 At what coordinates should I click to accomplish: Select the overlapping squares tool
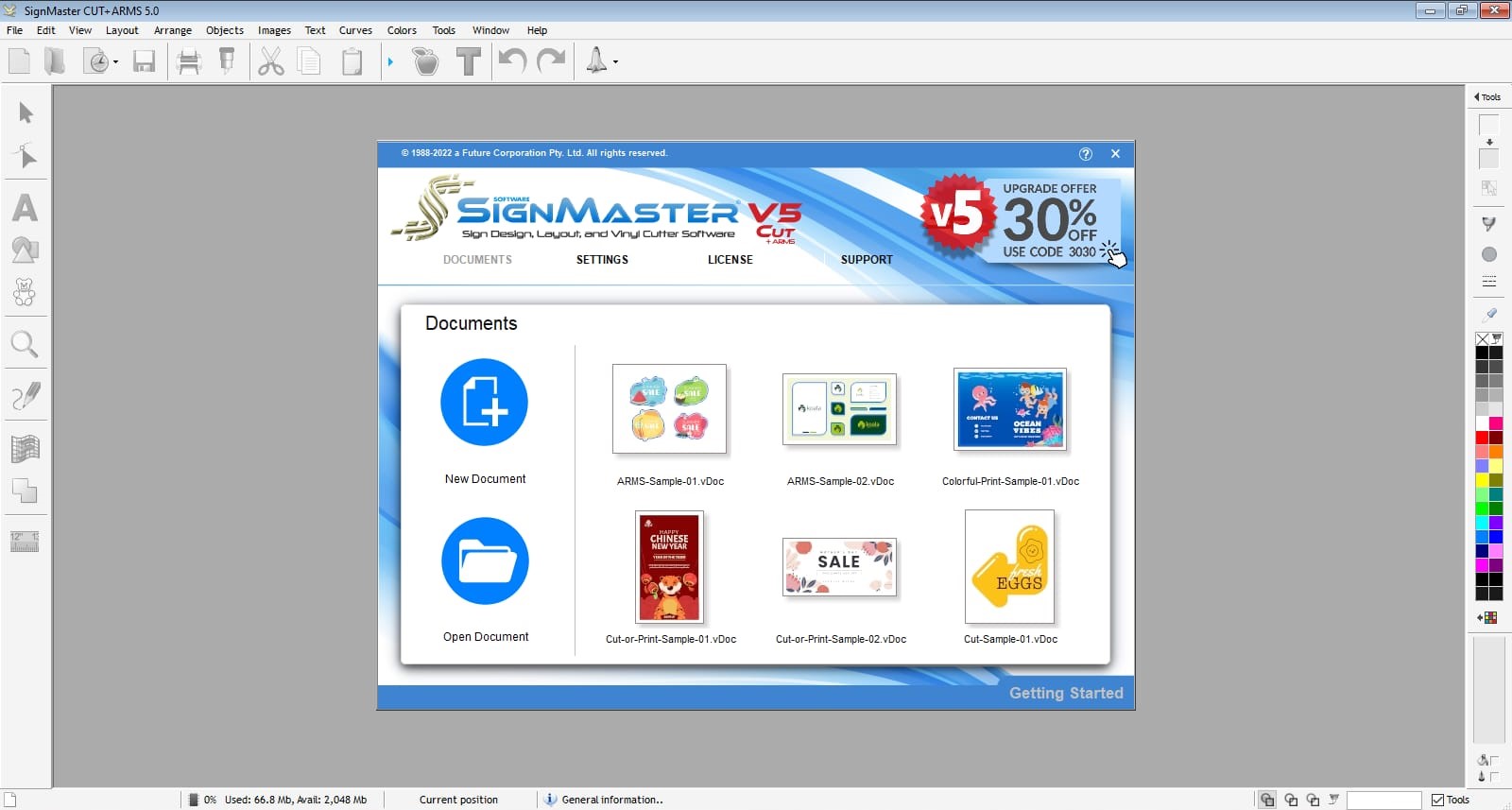click(25, 491)
